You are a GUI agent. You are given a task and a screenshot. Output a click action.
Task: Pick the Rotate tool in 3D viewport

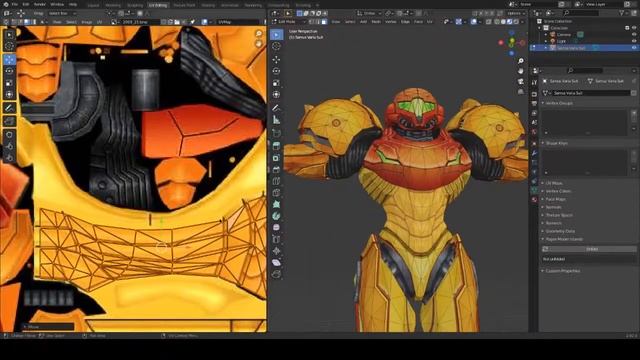[276, 71]
